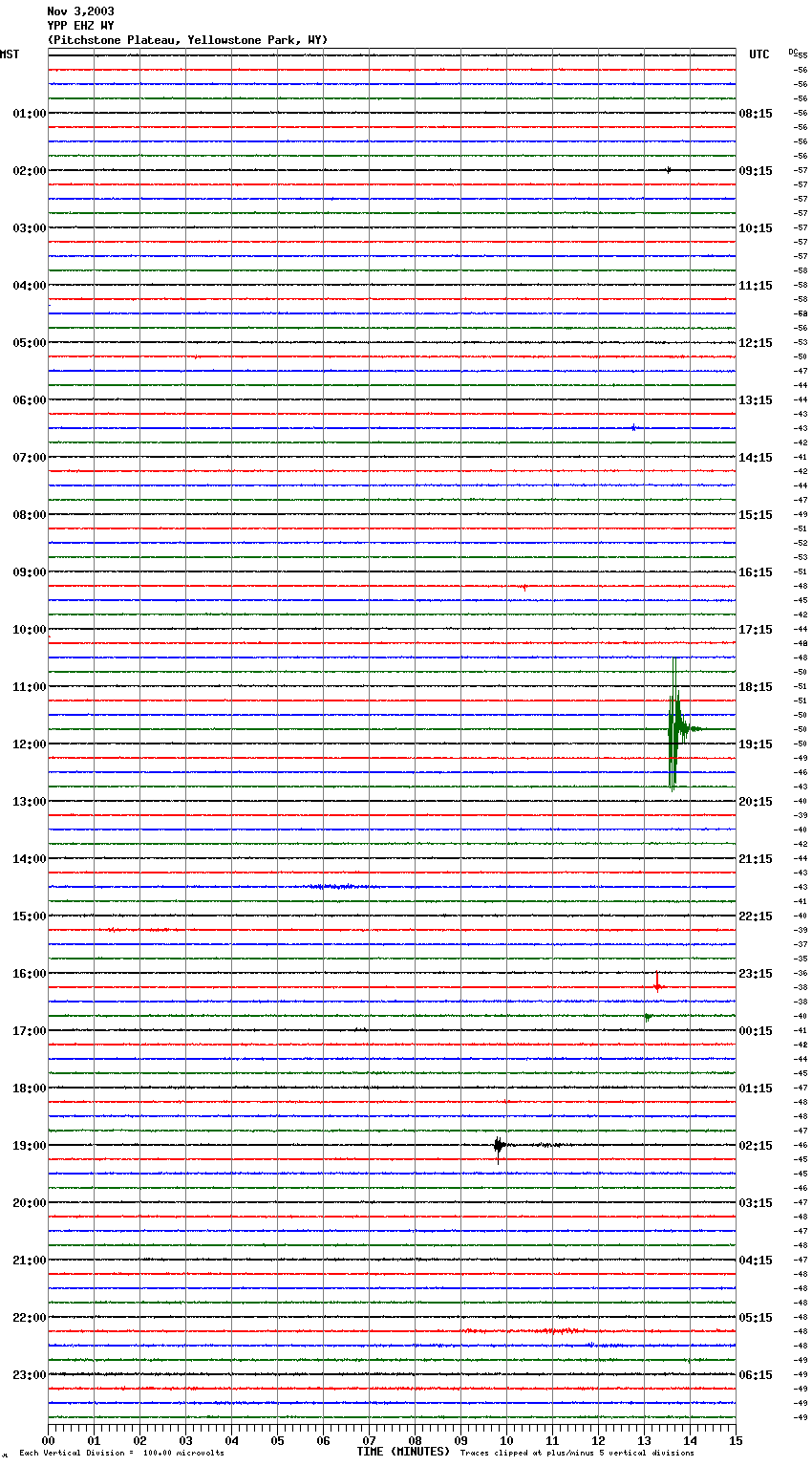Click the 12:00 MST time label
The height and width of the screenshot is (1466, 812).
(x=30, y=744)
